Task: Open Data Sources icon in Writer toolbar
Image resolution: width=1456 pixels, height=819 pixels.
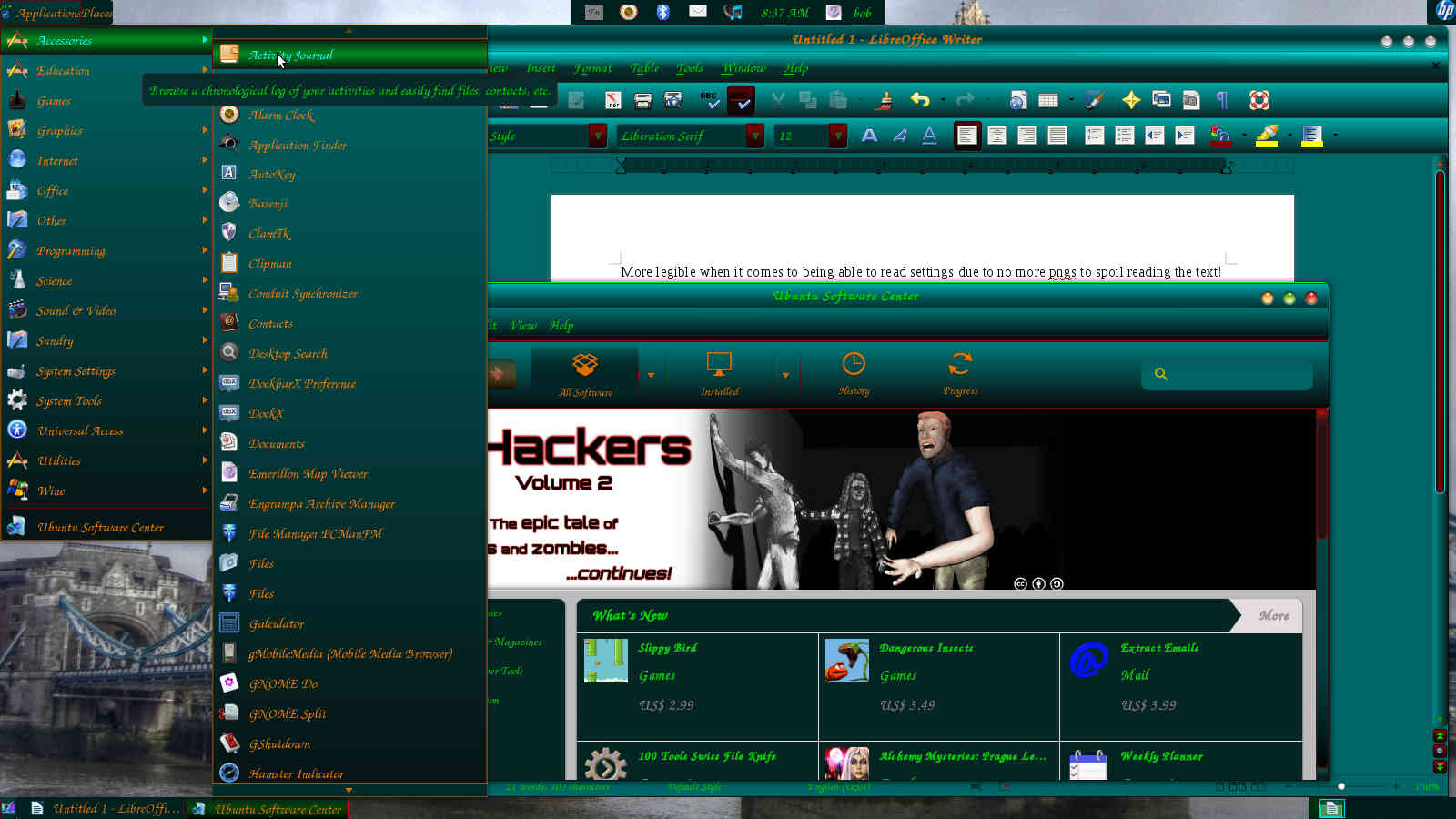Action: coord(1191,100)
